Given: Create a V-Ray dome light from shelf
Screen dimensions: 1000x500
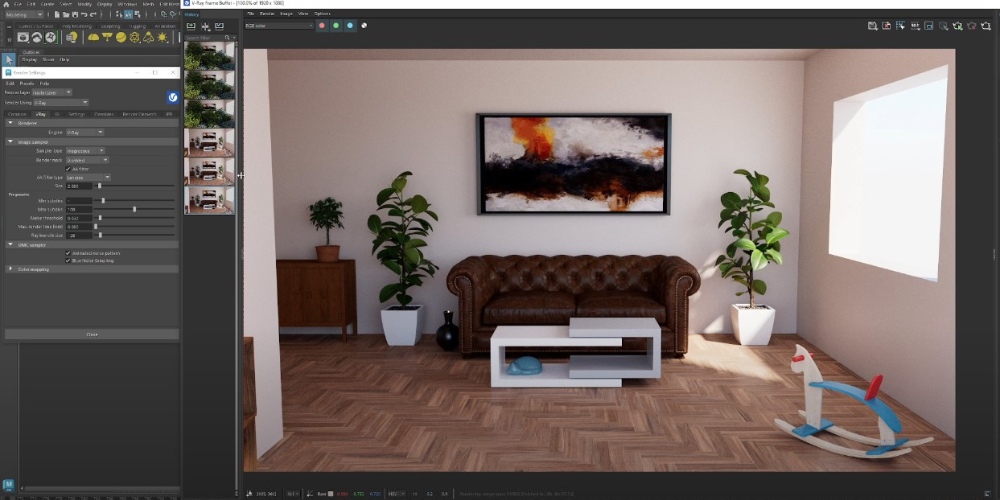Looking at the screenshot, I should click(93, 38).
